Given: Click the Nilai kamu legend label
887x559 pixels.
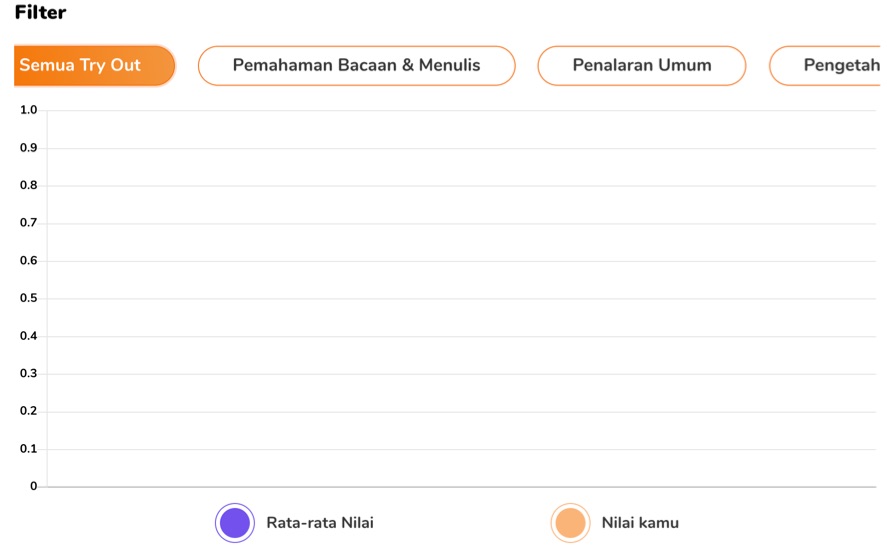Looking at the screenshot, I should click(x=640, y=523).
